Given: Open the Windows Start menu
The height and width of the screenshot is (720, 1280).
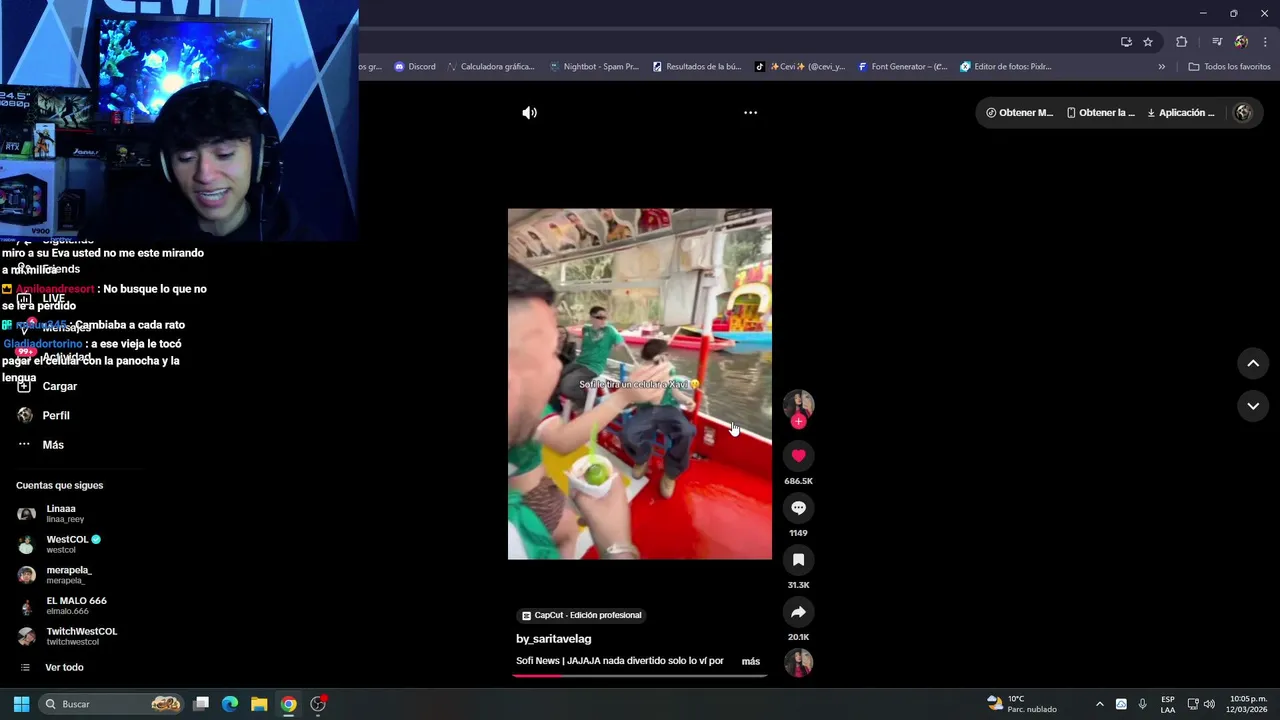Looking at the screenshot, I should click(21, 704).
